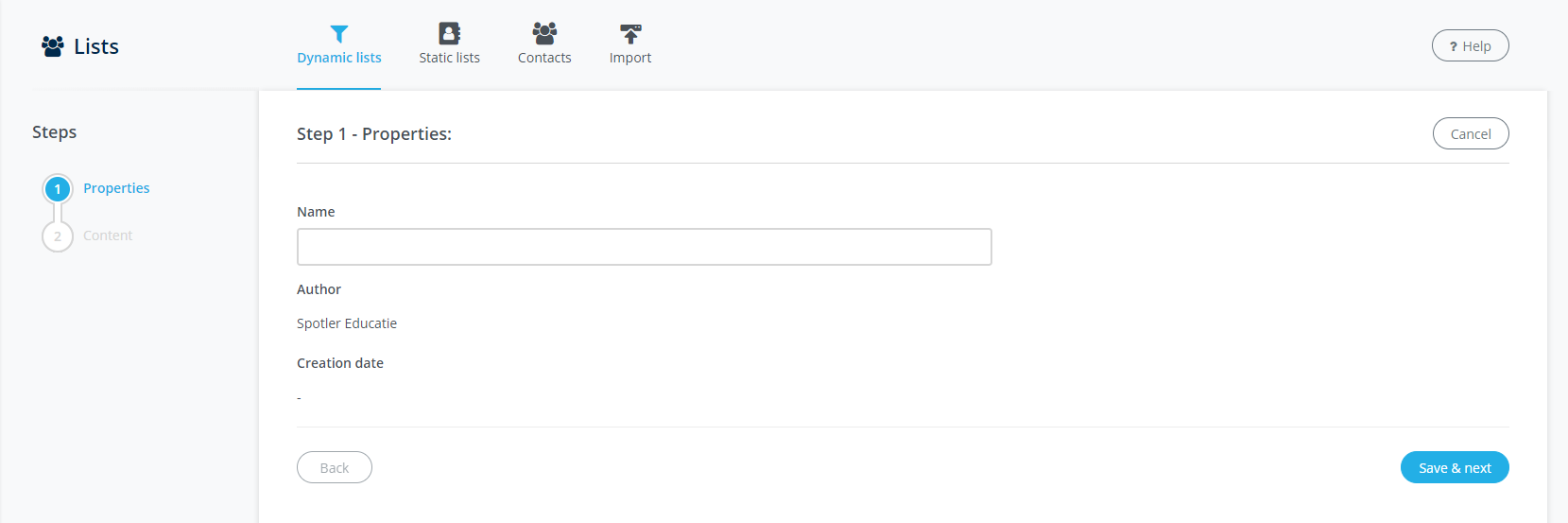
Task: Click the Contacts group icon
Action: click(544, 34)
